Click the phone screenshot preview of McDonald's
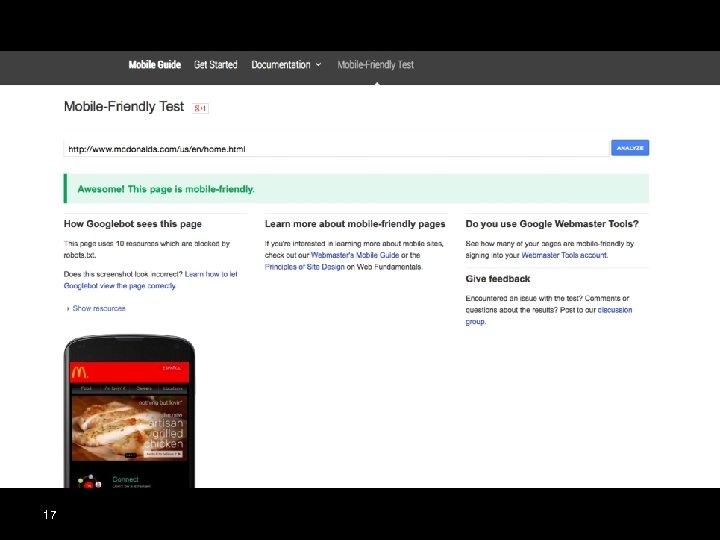 129,411
